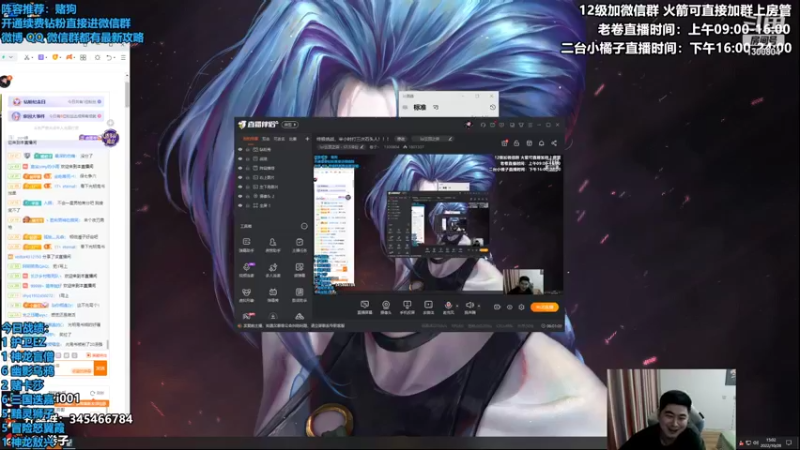Open the user avatar in the companion title bar

coord(468,124)
